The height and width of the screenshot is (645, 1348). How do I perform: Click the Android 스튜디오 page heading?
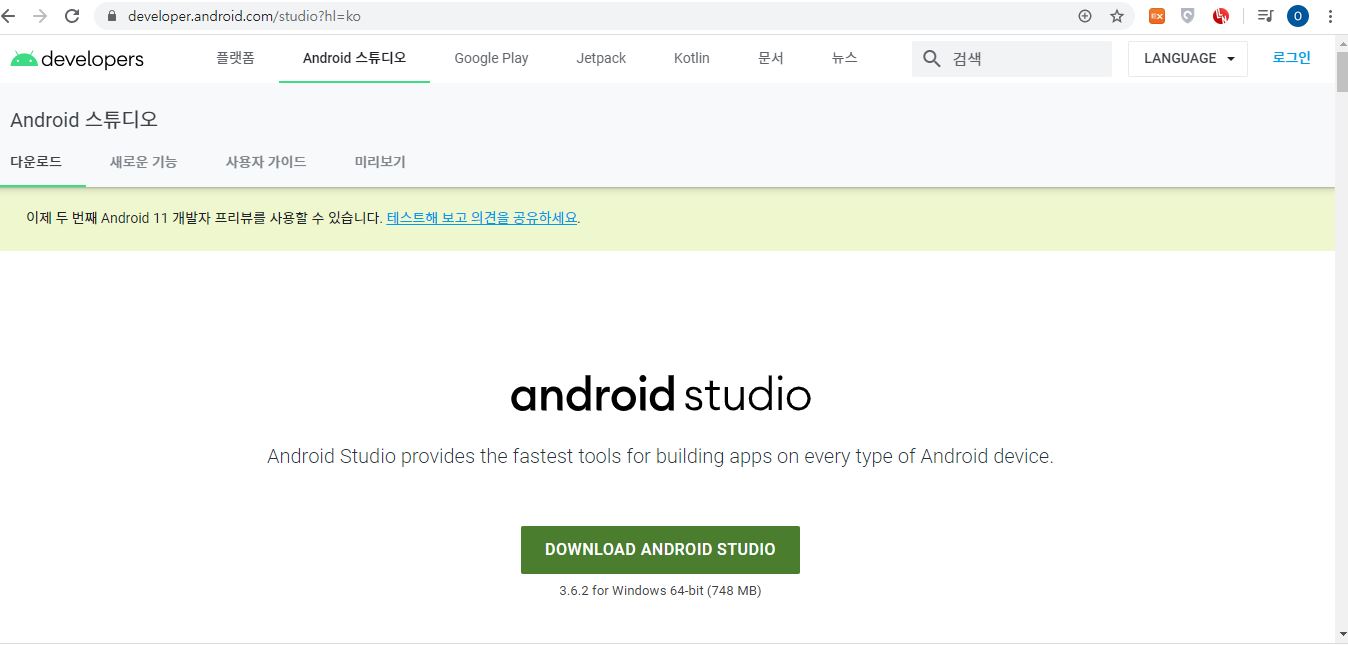84,120
